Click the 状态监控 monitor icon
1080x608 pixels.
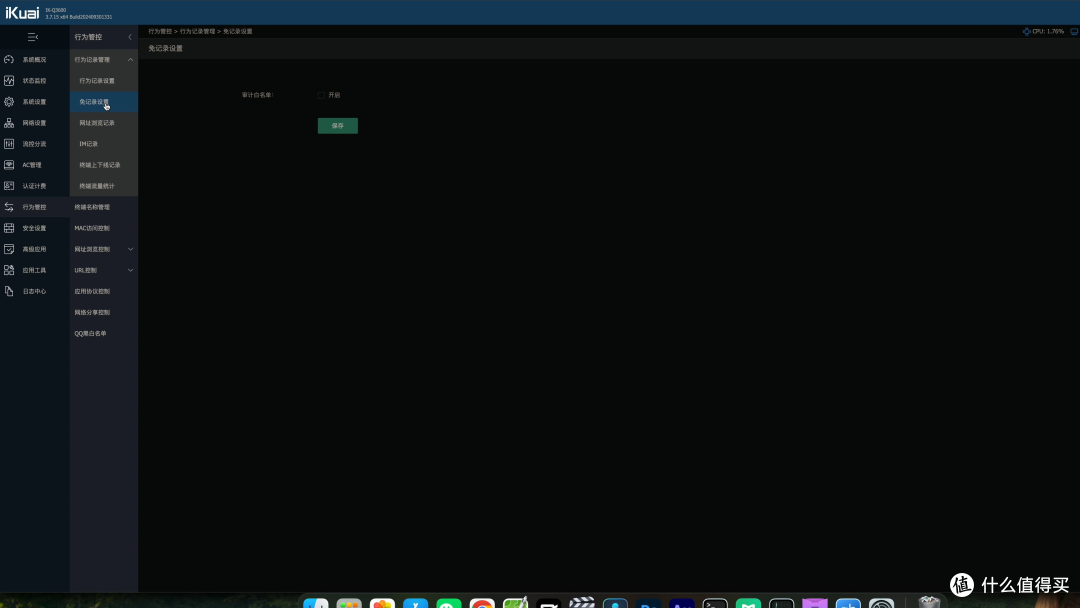coord(9,81)
